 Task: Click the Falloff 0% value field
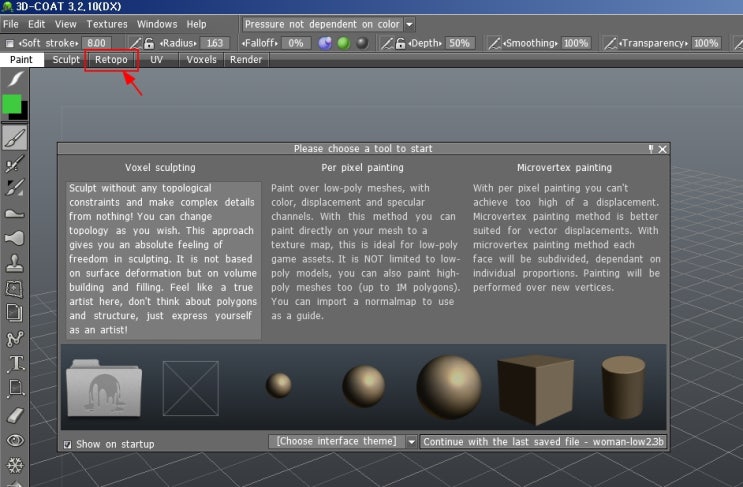pyautogui.click(x=296, y=43)
